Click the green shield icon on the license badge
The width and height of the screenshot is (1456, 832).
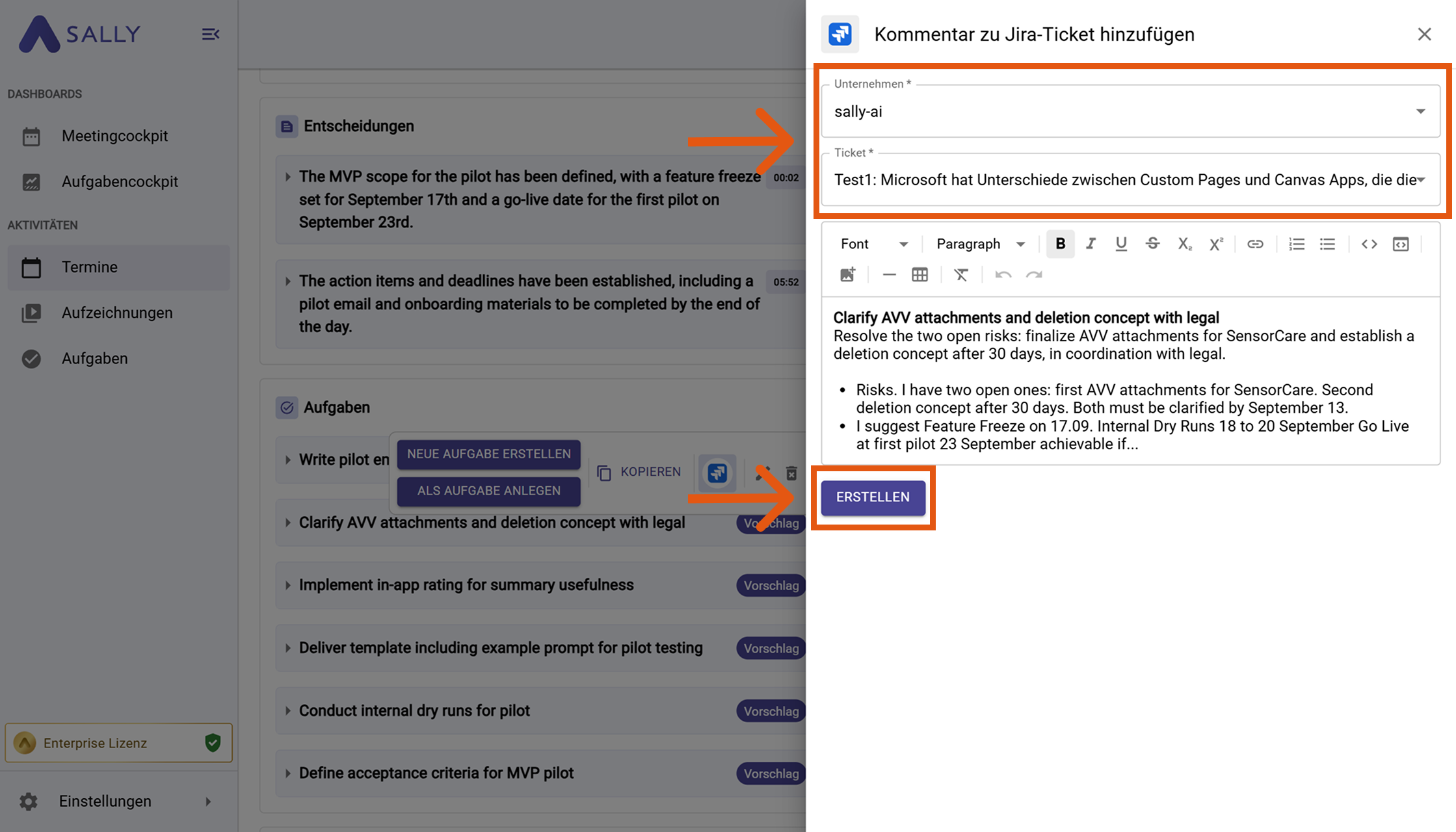pyautogui.click(x=213, y=743)
